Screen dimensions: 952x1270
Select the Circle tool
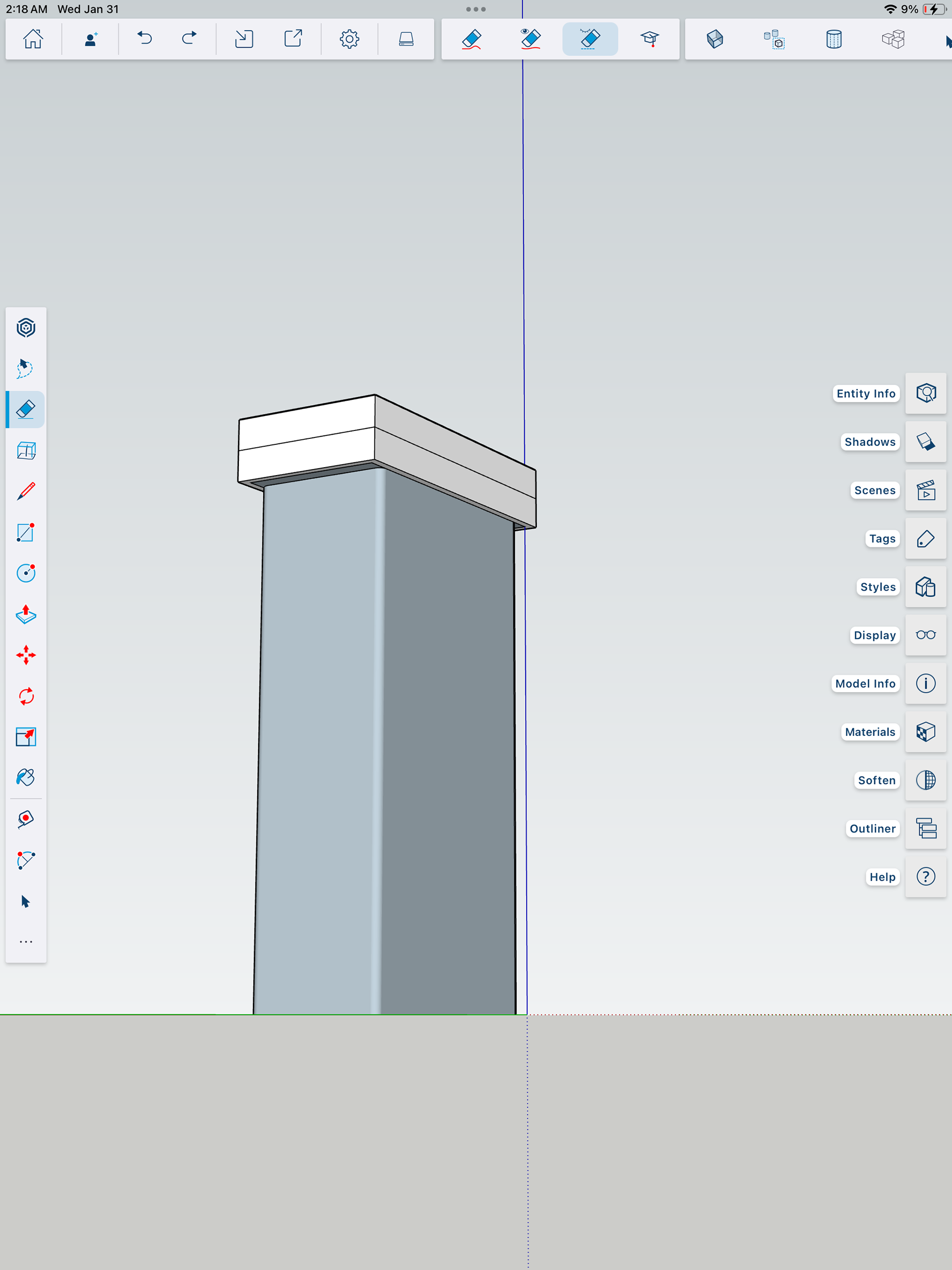pyautogui.click(x=26, y=573)
